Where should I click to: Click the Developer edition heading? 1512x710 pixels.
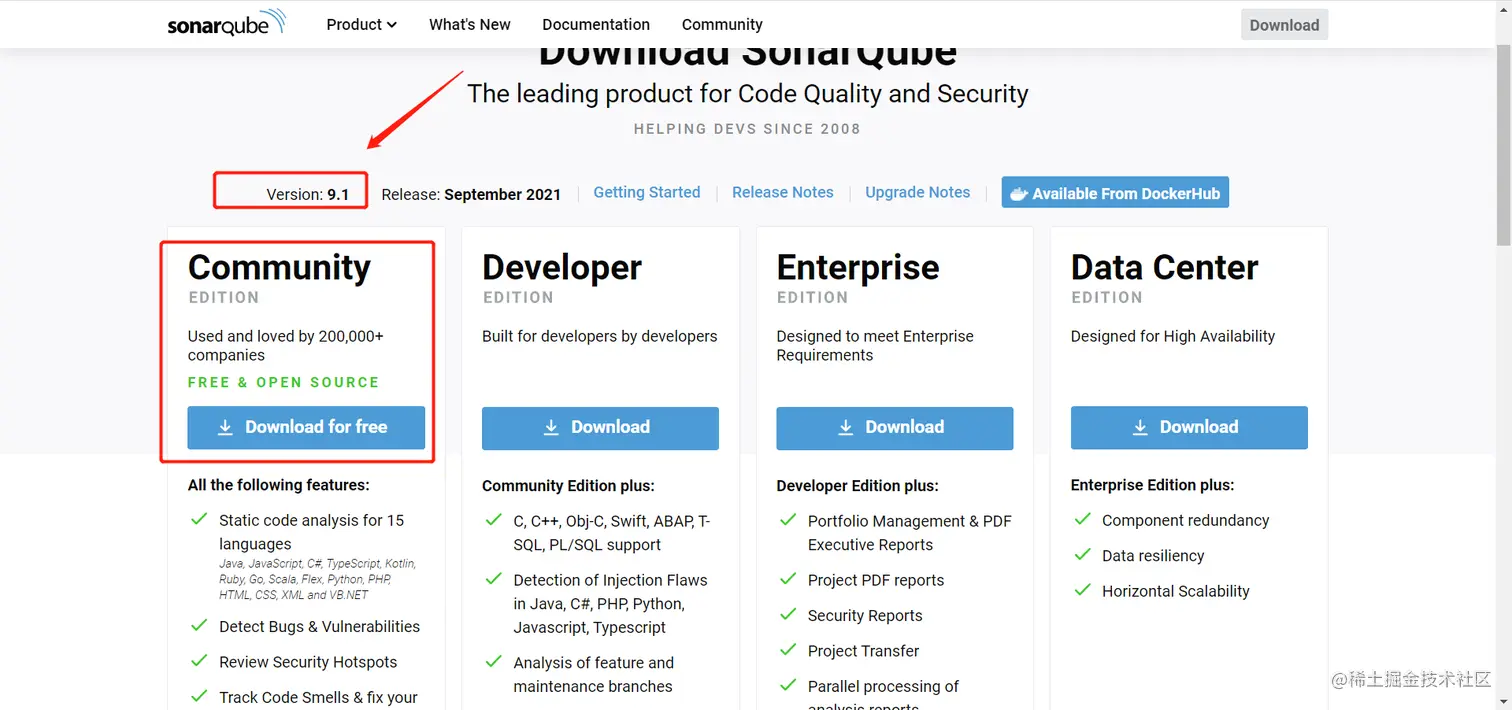pos(562,268)
